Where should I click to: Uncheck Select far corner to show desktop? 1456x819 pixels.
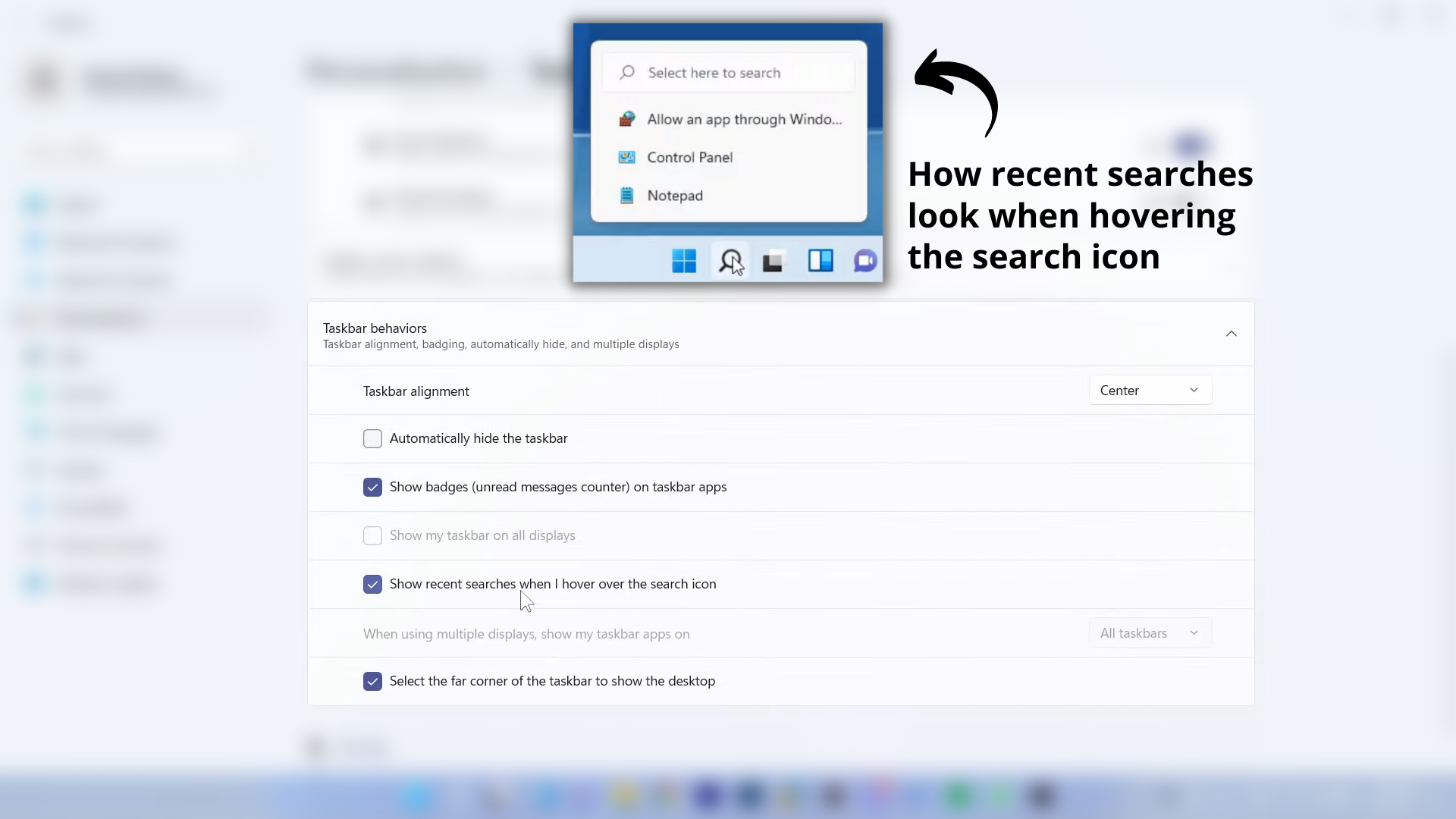pyautogui.click(x=372, y=682)
